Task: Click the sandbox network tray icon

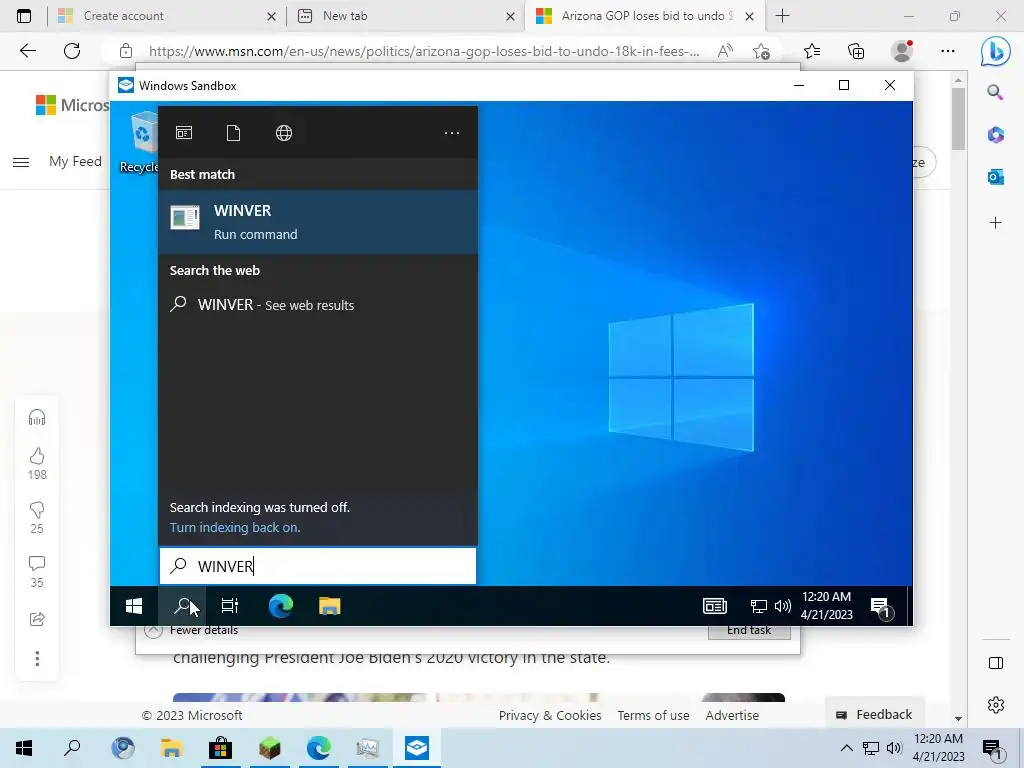Action: 758,606
